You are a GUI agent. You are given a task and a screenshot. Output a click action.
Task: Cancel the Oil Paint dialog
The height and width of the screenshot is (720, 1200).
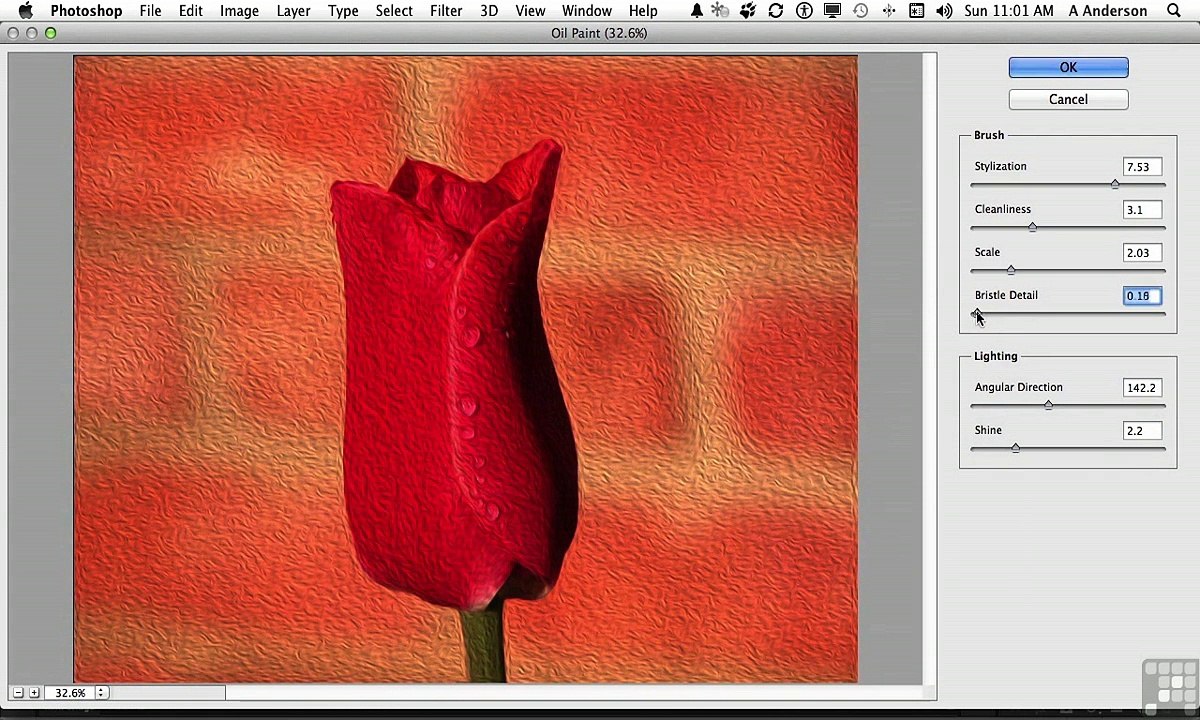point(1068,99)
